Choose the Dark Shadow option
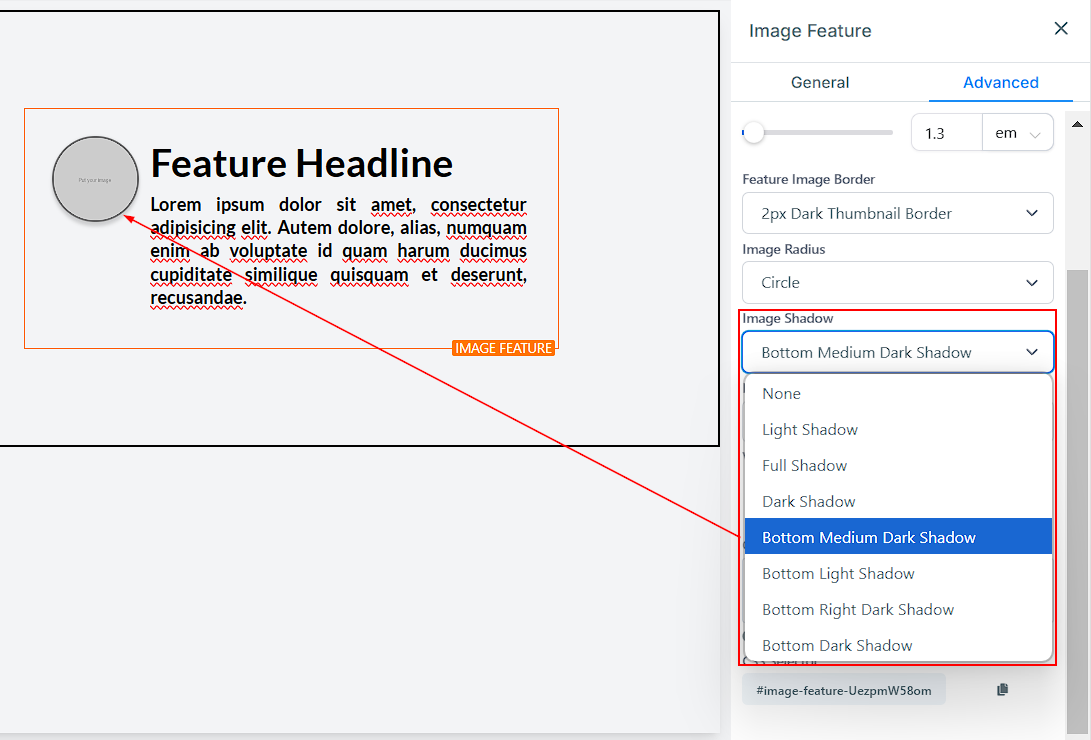1091x740 pixels. click(808, 502)
